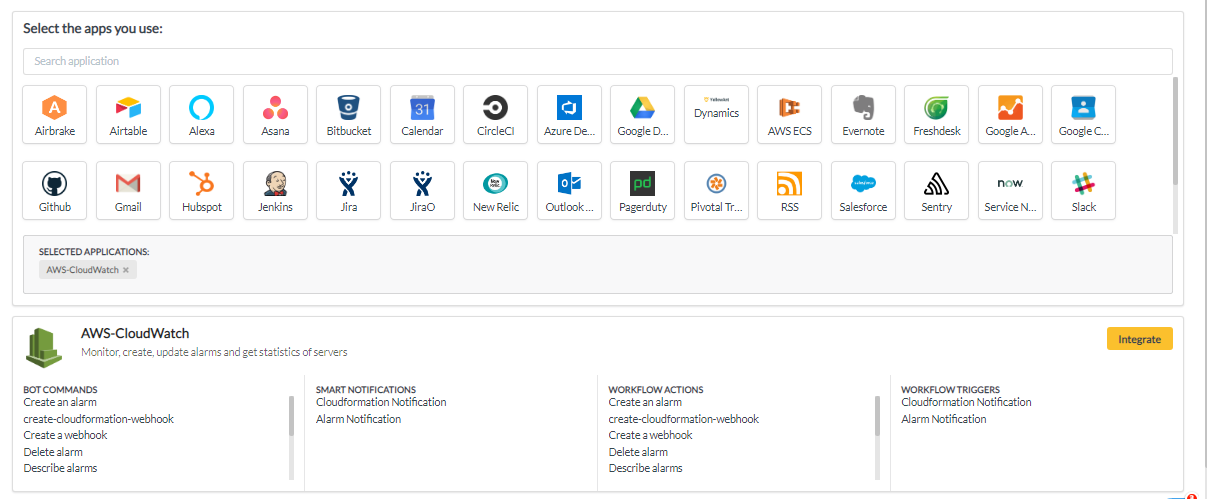Screen dimensions: 1207x499
Task: Choose the Dynamics app tile
Action: click(x=716, y=114)
